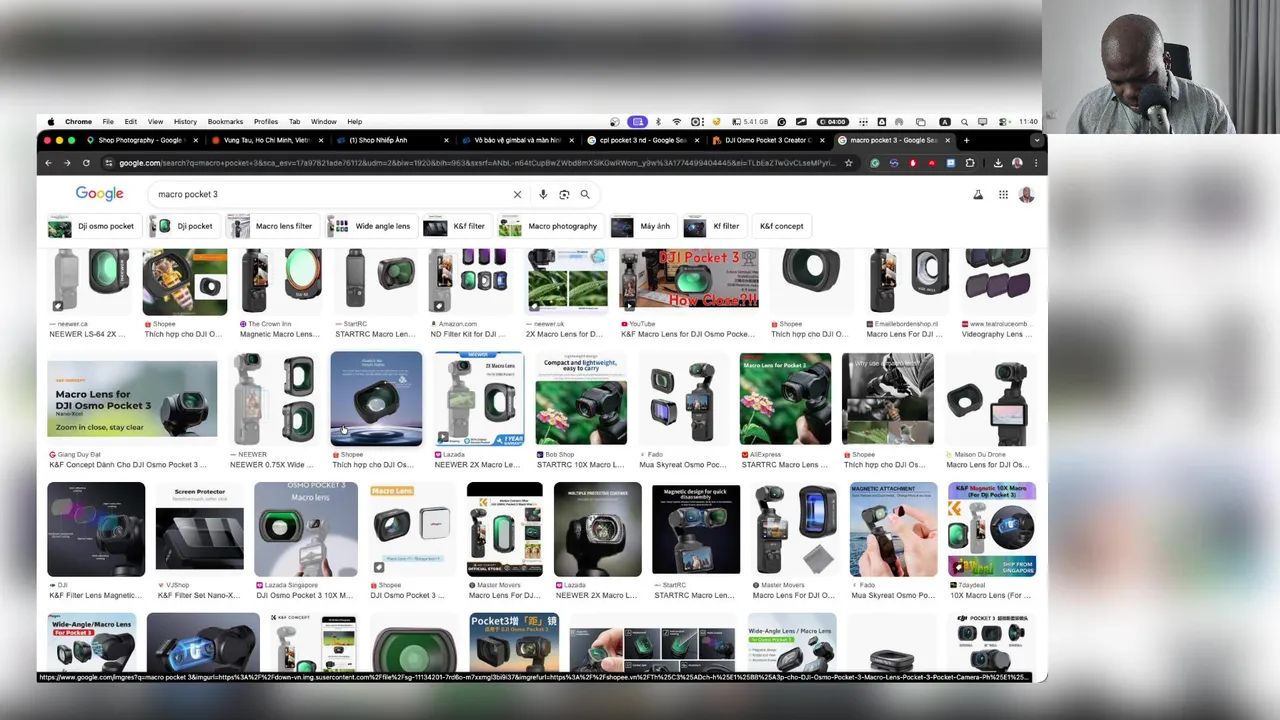The image size is (1280, 720).
Task: Open the Chrome menu in the menu bar
Action: point(78,122)
